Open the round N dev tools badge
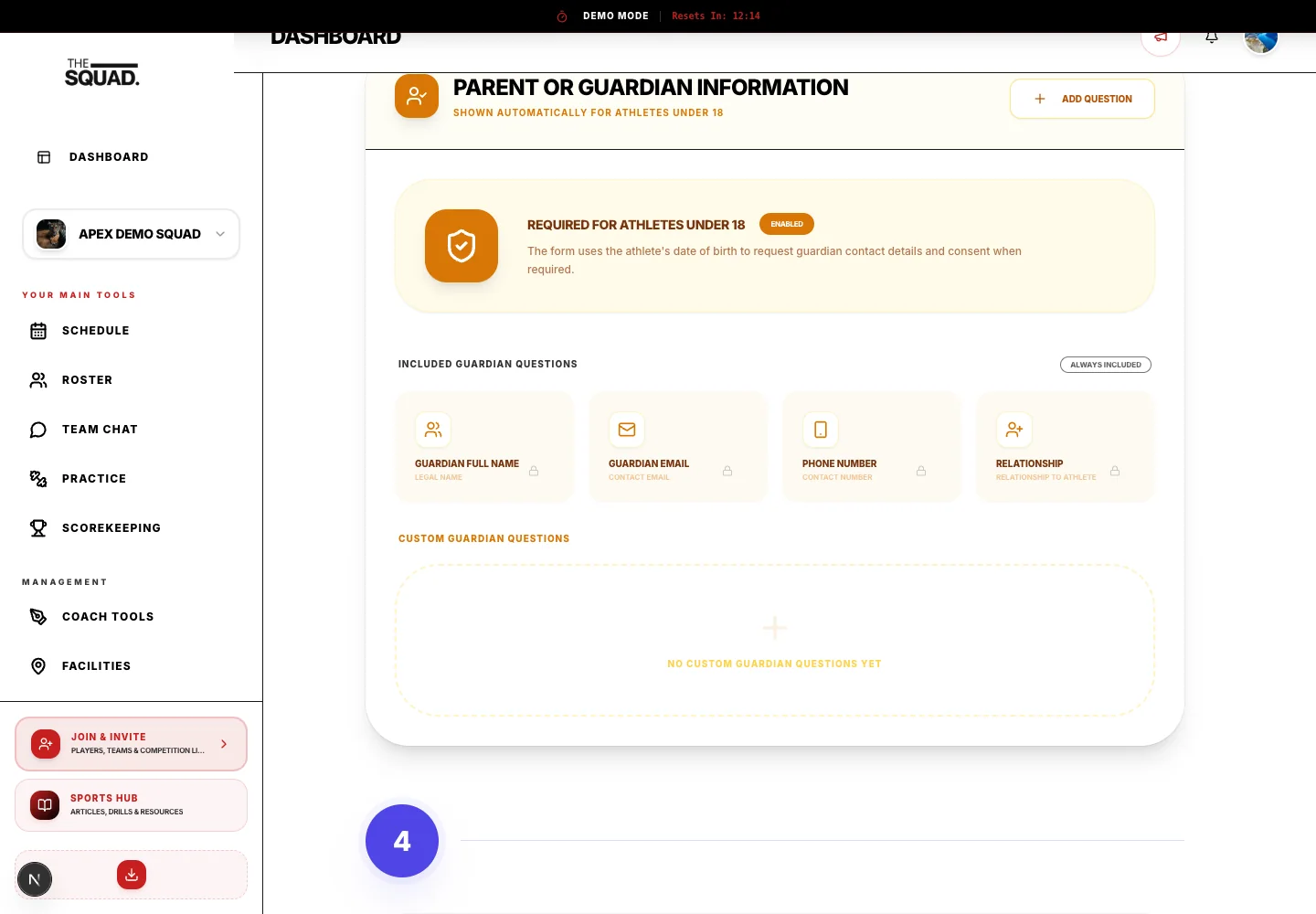The width and height of the screenshot is (1316, 914). [x=35, y=880]
